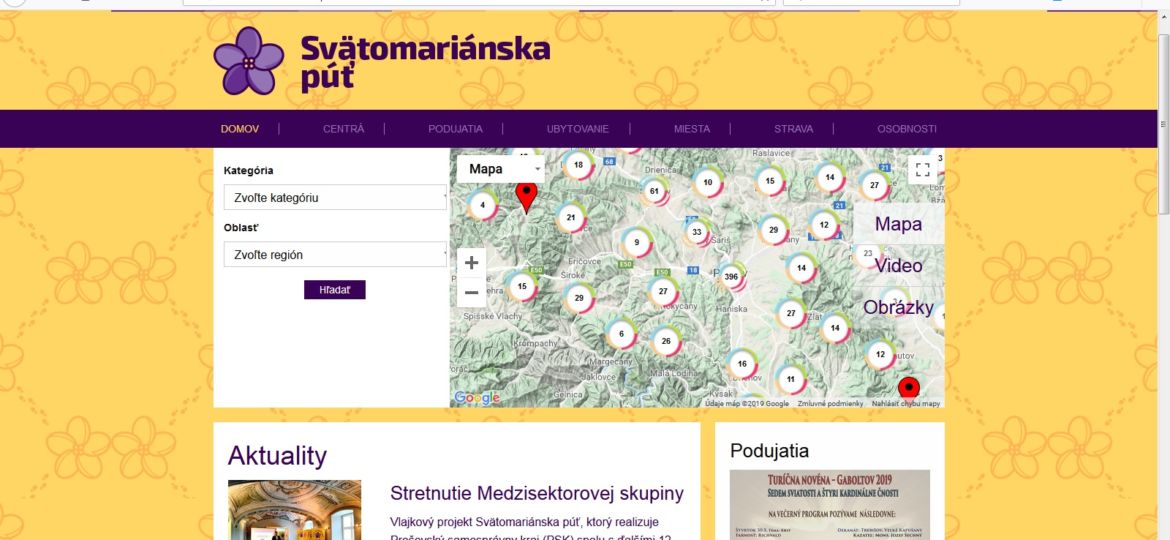Toggle fullscreen map view icon

pyautogui.click(x=922, y=169)
